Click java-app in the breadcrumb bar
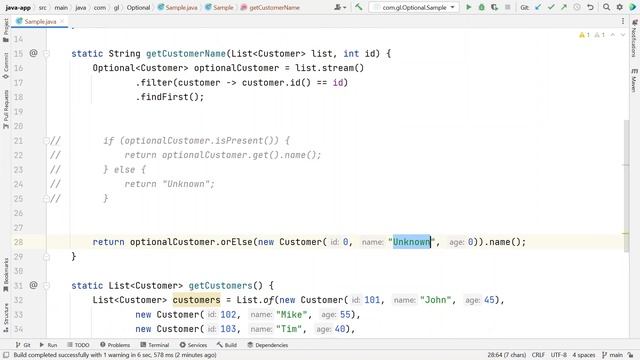This screenshot has height=360, width=640. pyautogui.click(x=18, y=7)
